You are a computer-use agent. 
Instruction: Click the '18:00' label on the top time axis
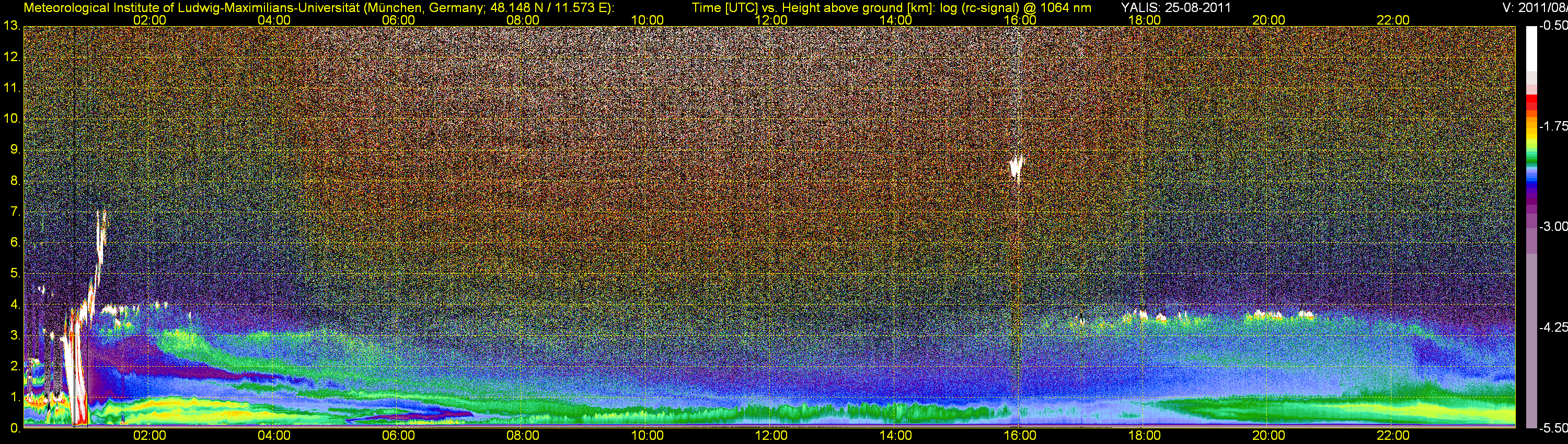point(1144,20)
